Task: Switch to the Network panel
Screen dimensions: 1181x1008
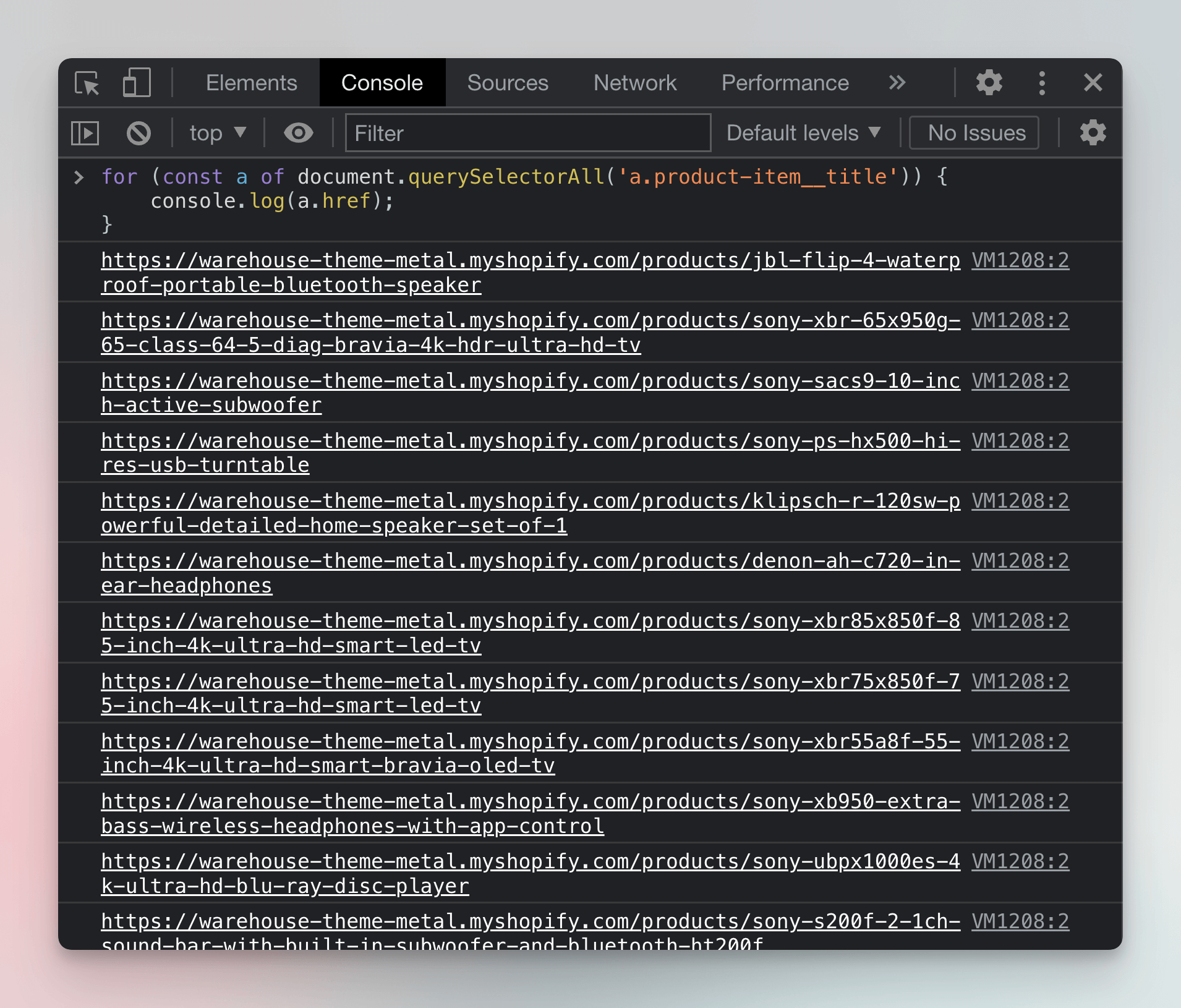Action: coord(634,82)
